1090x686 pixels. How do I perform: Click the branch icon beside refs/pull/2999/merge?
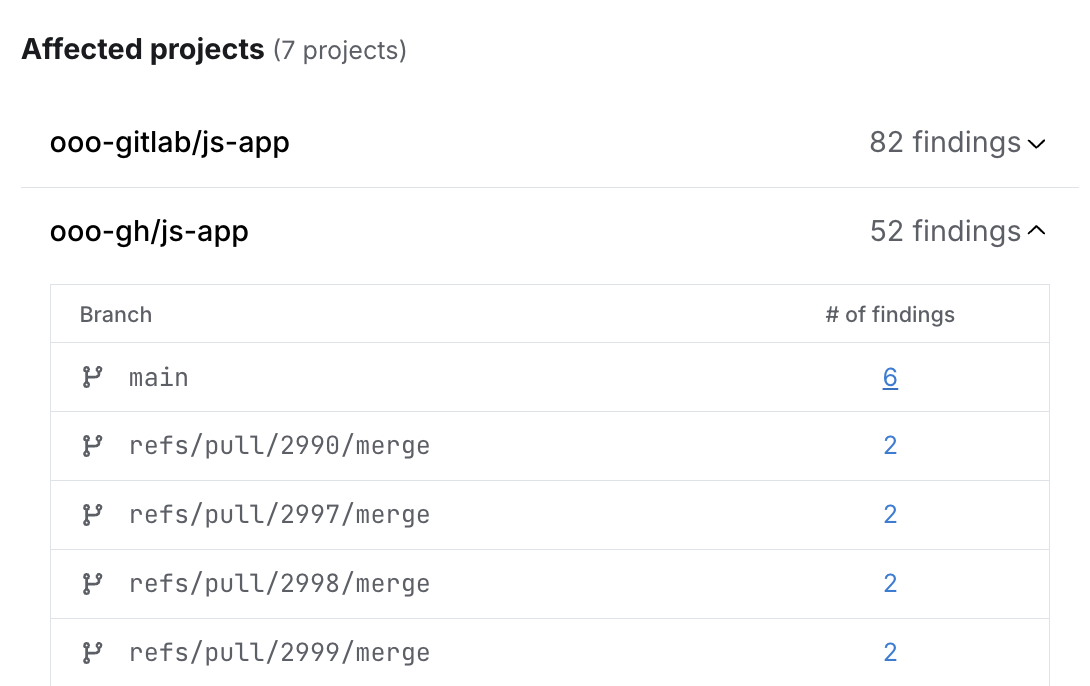(x=92, y=653)
